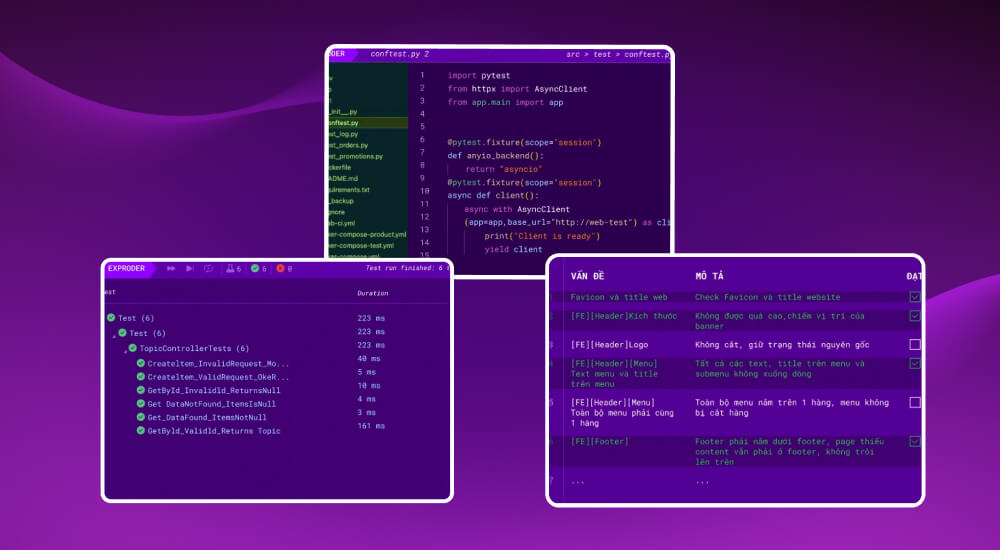
Task: Click the Duration column header
Action: [x=372, y=294]
